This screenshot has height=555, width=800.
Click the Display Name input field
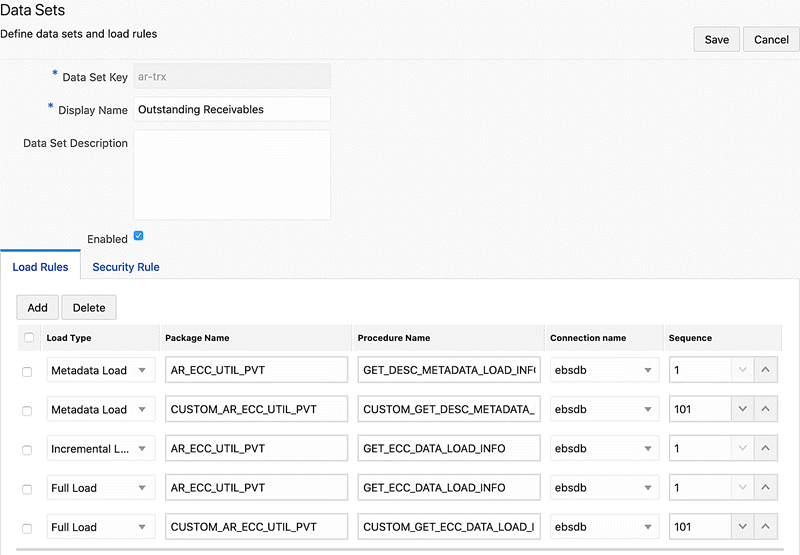232,109
